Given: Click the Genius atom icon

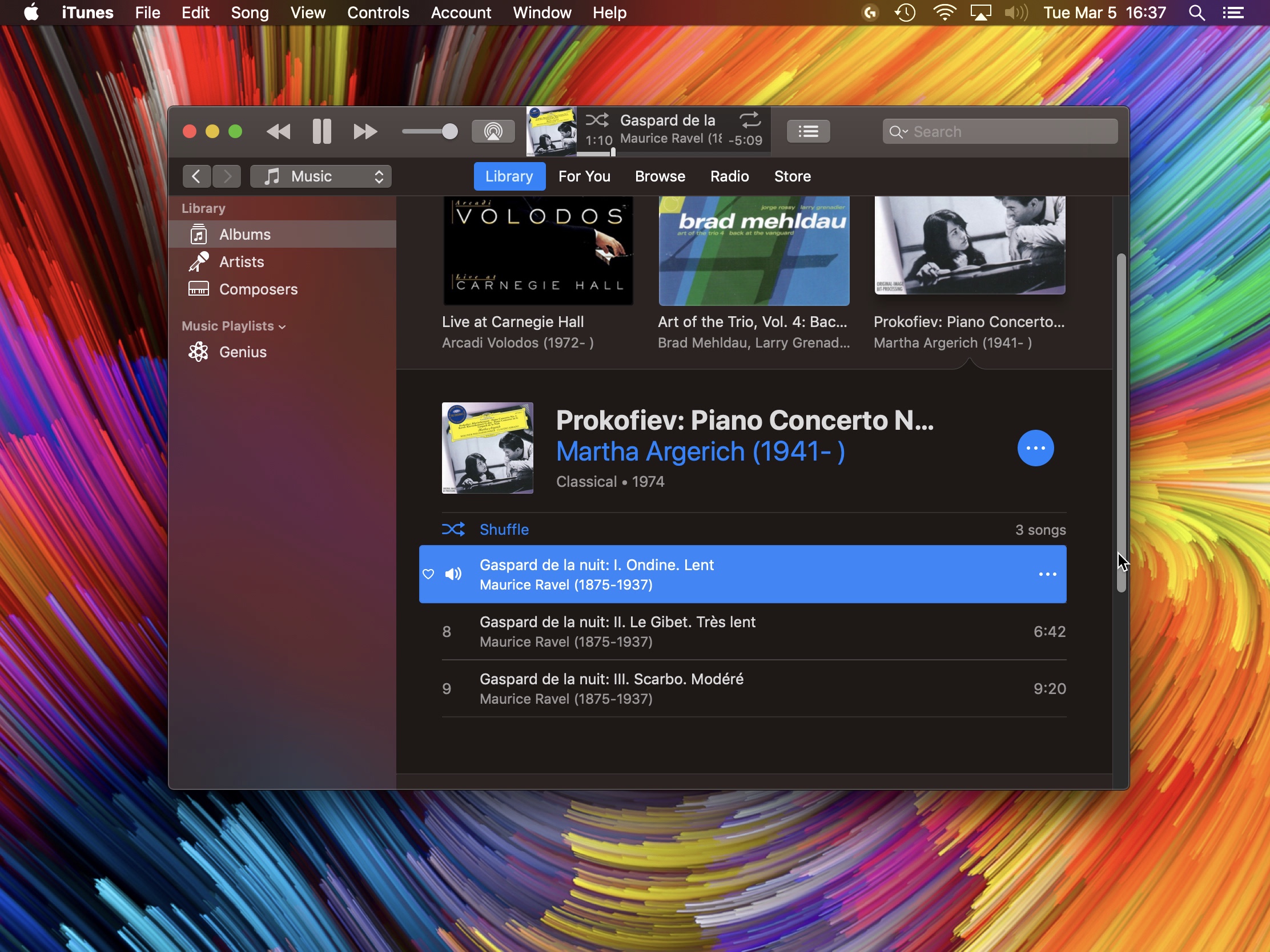Looking at the screenshot, I should tap(199, 352).
